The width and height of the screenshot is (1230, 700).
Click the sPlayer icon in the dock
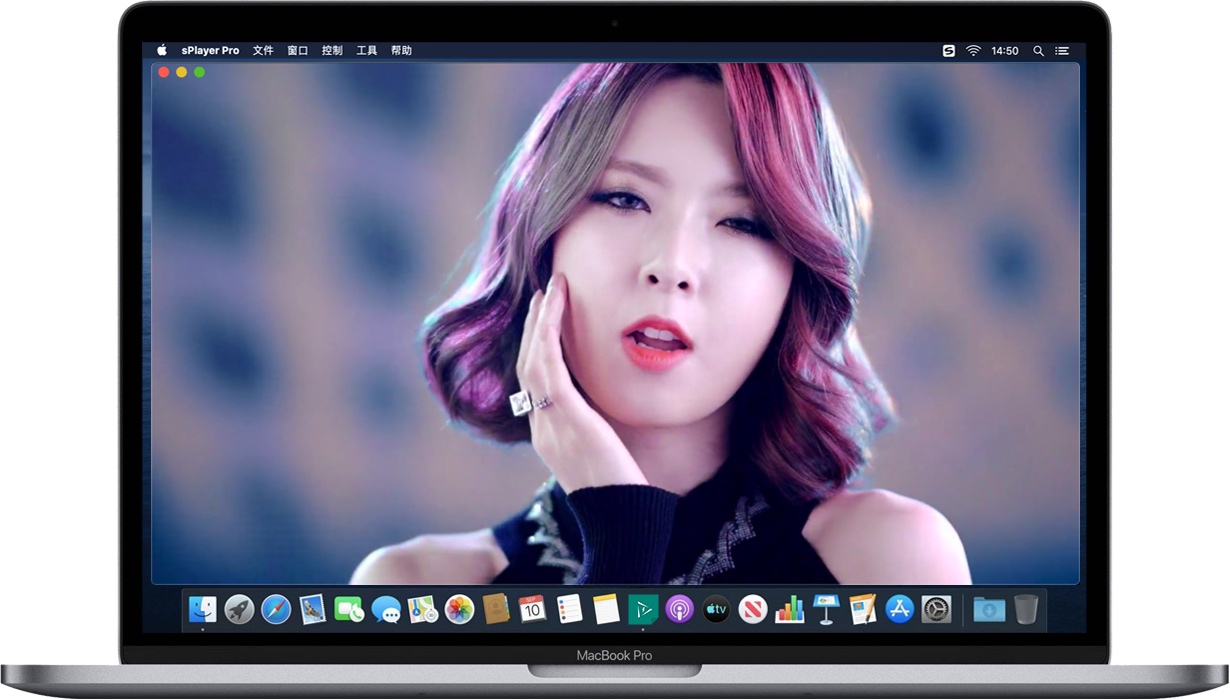(x=642, y=608)
